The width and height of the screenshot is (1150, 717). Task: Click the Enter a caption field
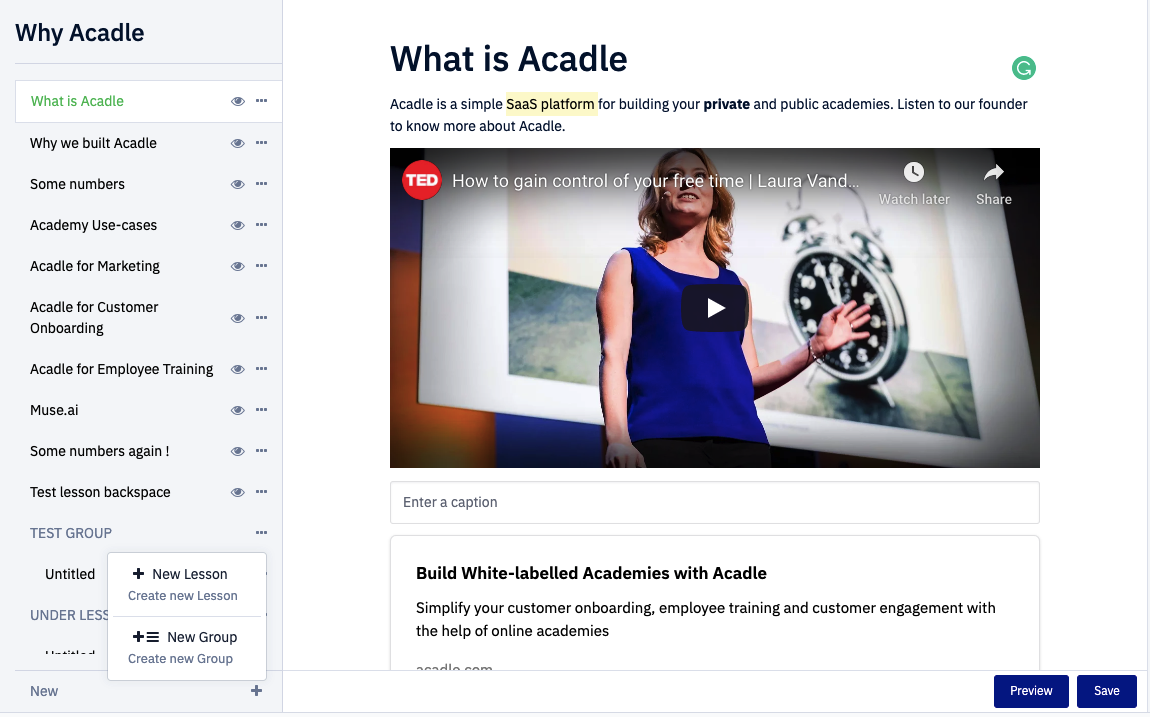pyautogui.click(x=714, y=502)
